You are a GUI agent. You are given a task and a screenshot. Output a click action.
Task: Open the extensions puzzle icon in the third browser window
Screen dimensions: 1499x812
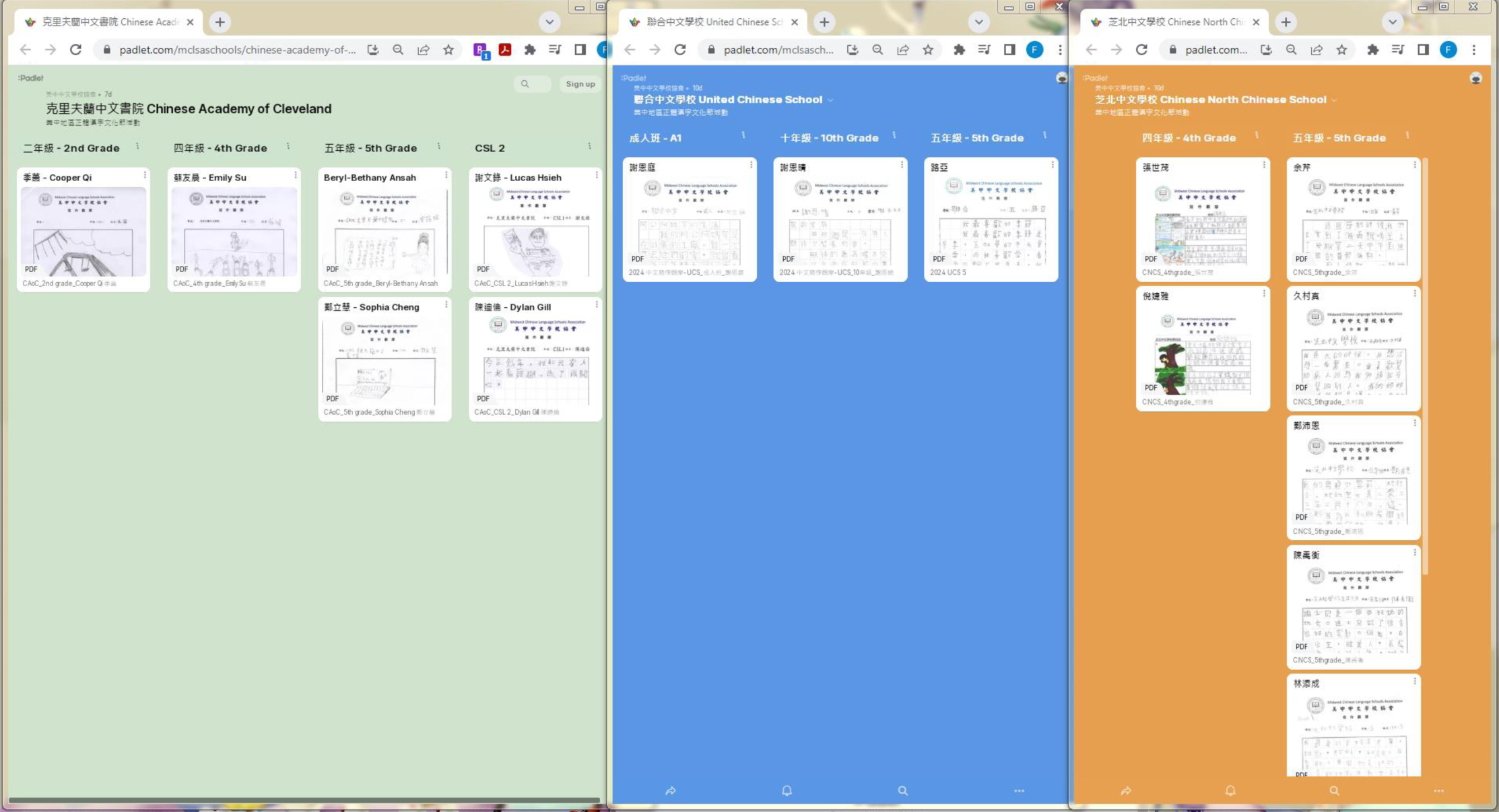pos(1372,50)
